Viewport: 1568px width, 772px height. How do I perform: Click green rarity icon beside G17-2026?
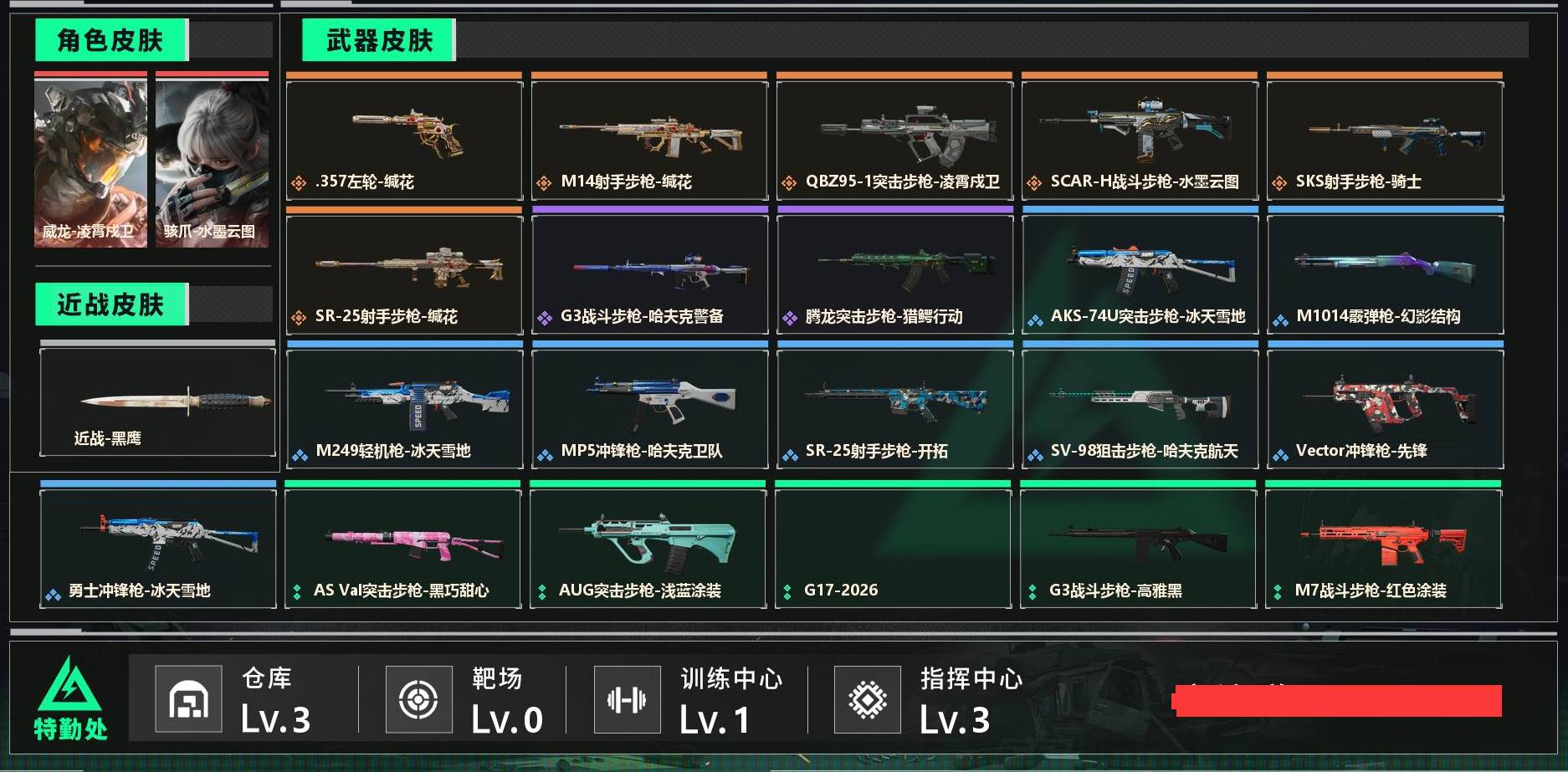tap(787, 591)
